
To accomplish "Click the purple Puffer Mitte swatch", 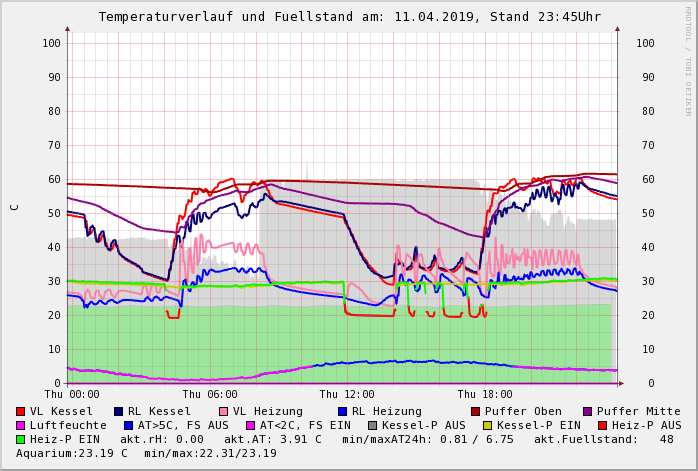I will coord(588,411).
